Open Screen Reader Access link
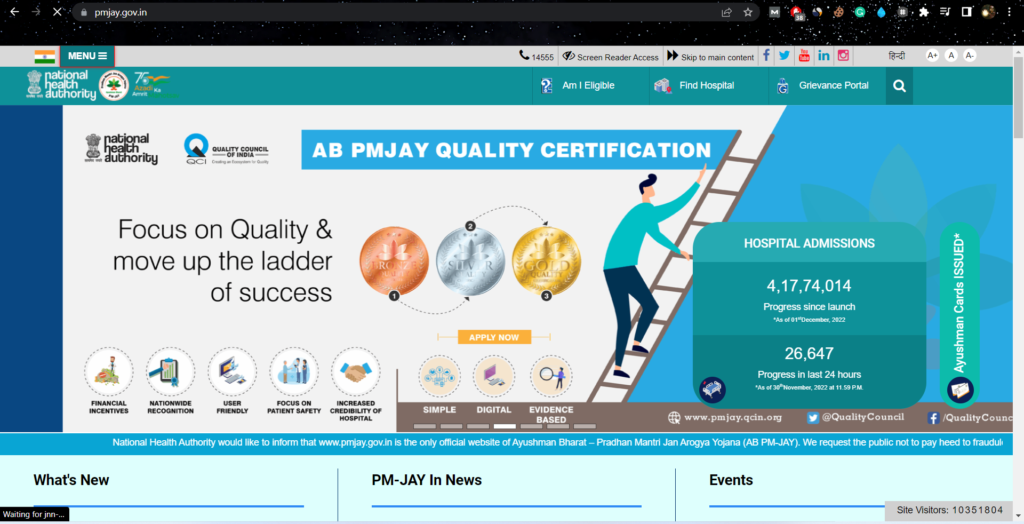This screenshot has height=524, width=1024. click(611, 57)
